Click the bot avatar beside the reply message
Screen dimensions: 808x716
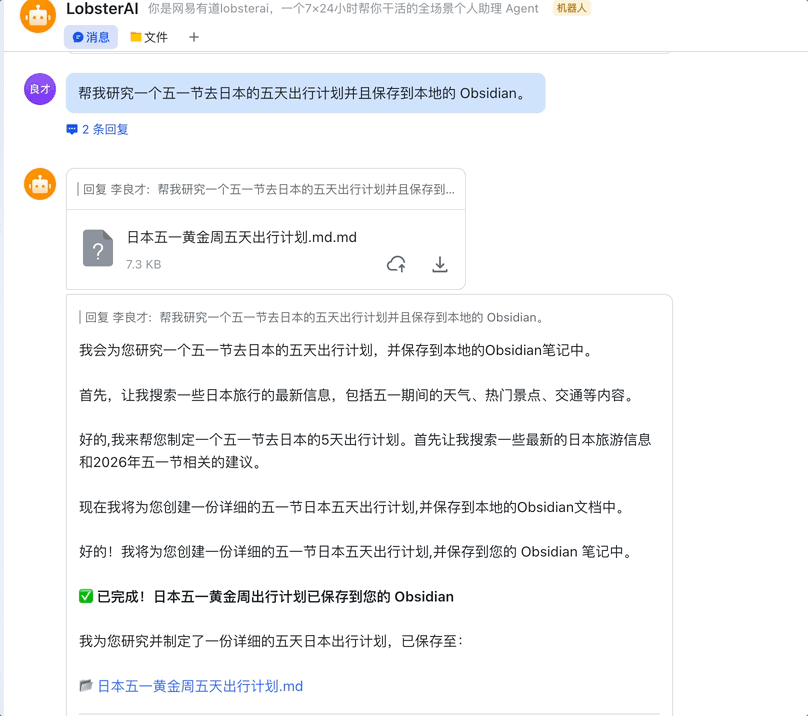[x=39, y=184]
